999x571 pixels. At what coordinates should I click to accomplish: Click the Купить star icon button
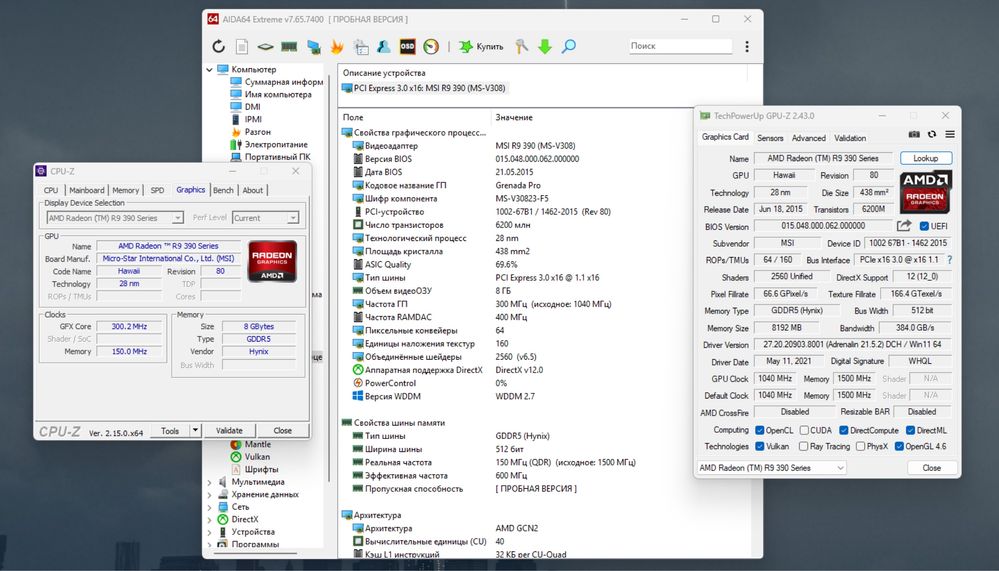[482, 46]
